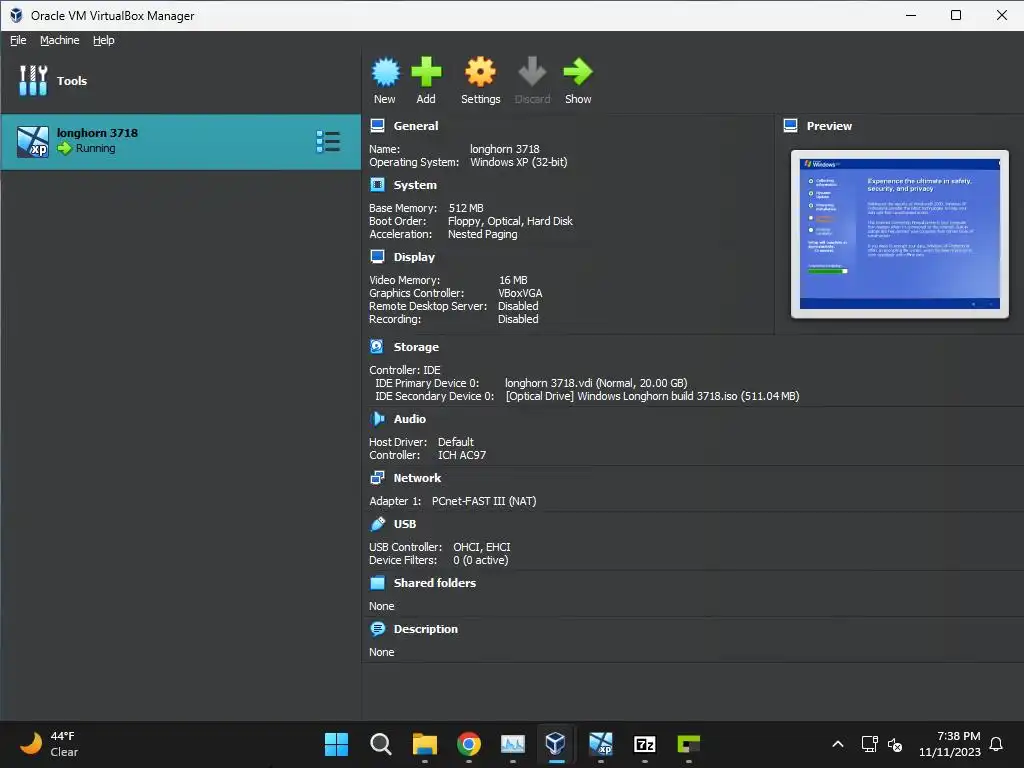This screenshot has height=768, width=1024.
Task: Open the Network section heading
Action: coord(417,478)
